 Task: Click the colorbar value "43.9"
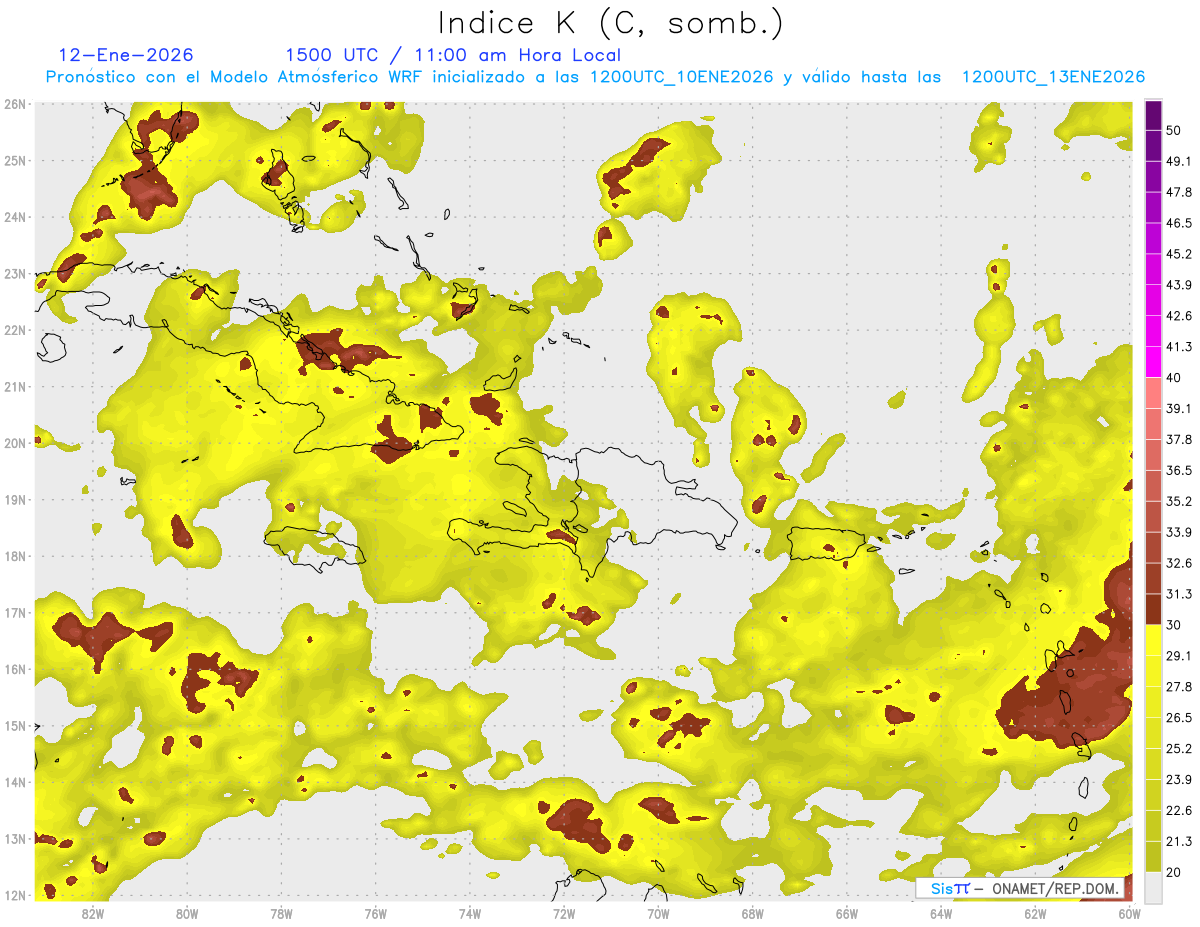click(x=1179, y=285)
